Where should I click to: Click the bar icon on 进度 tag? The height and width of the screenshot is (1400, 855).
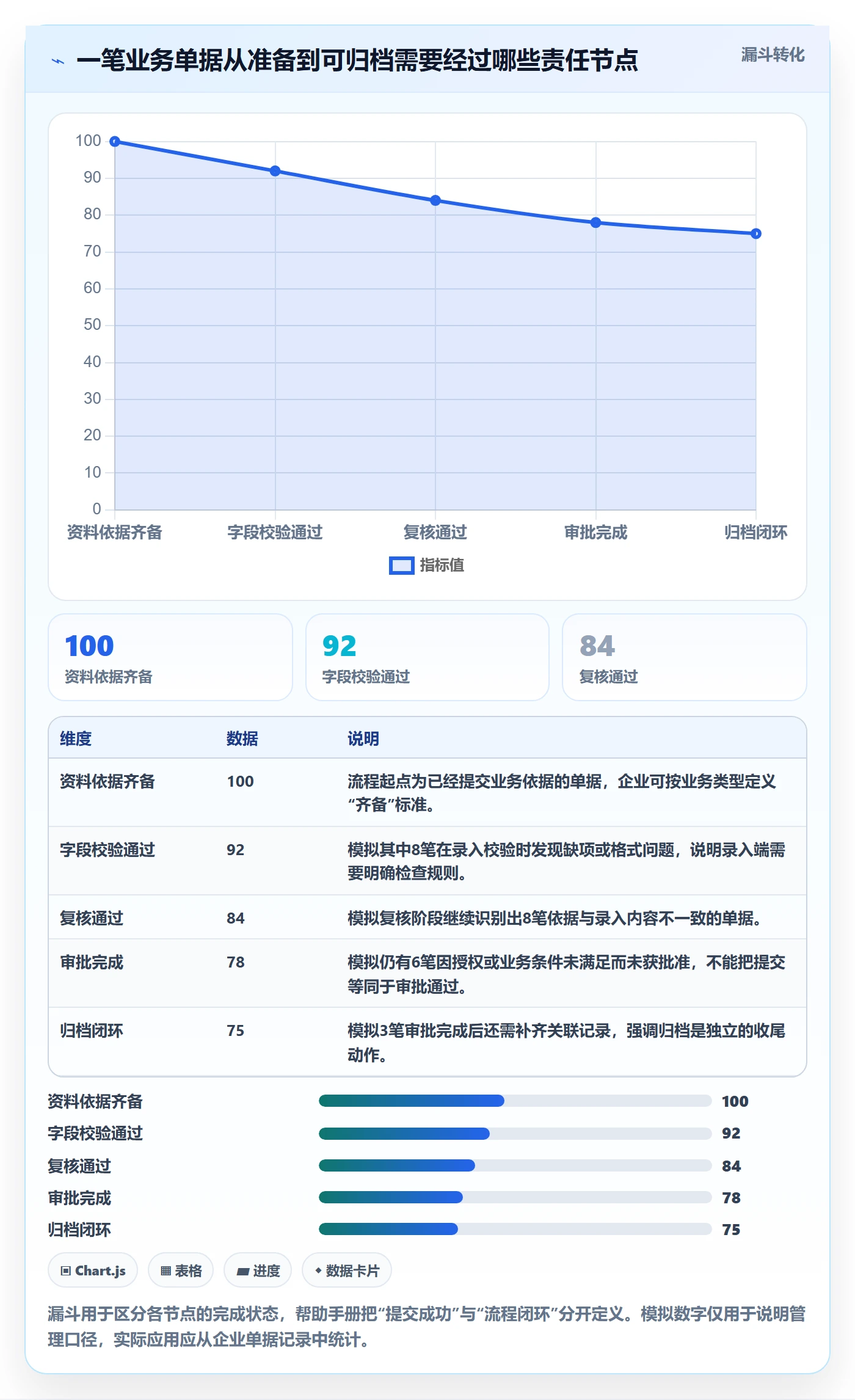tap(242, 1272)
